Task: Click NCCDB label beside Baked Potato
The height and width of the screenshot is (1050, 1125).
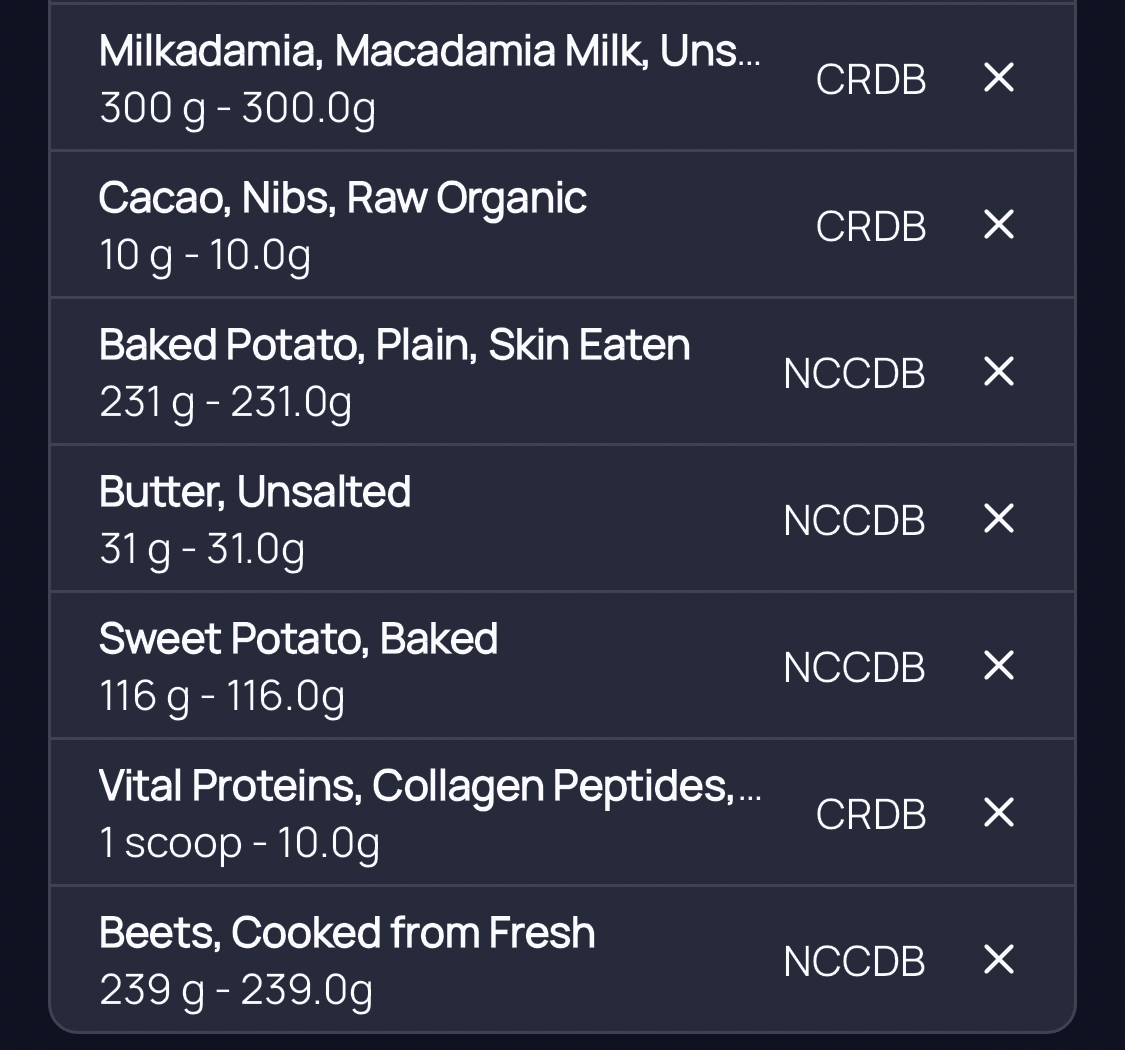Action: [x=855, y=373]
